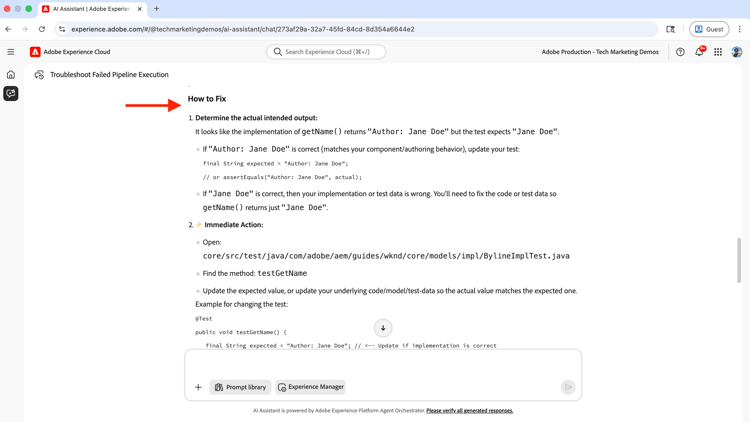The width and height of the screenshot is (750, 422).
Task: Close the AI Assistant browser tab
Action: point(140,9)
